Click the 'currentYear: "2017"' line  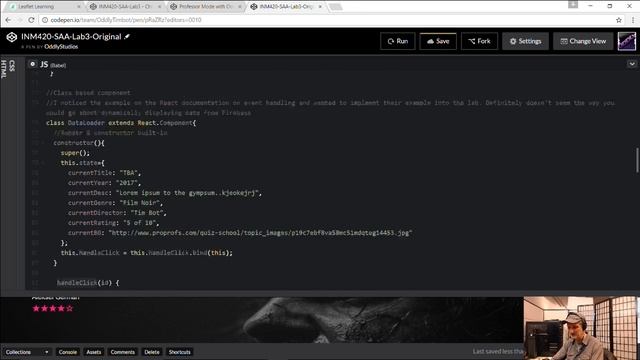click(104, 183)
